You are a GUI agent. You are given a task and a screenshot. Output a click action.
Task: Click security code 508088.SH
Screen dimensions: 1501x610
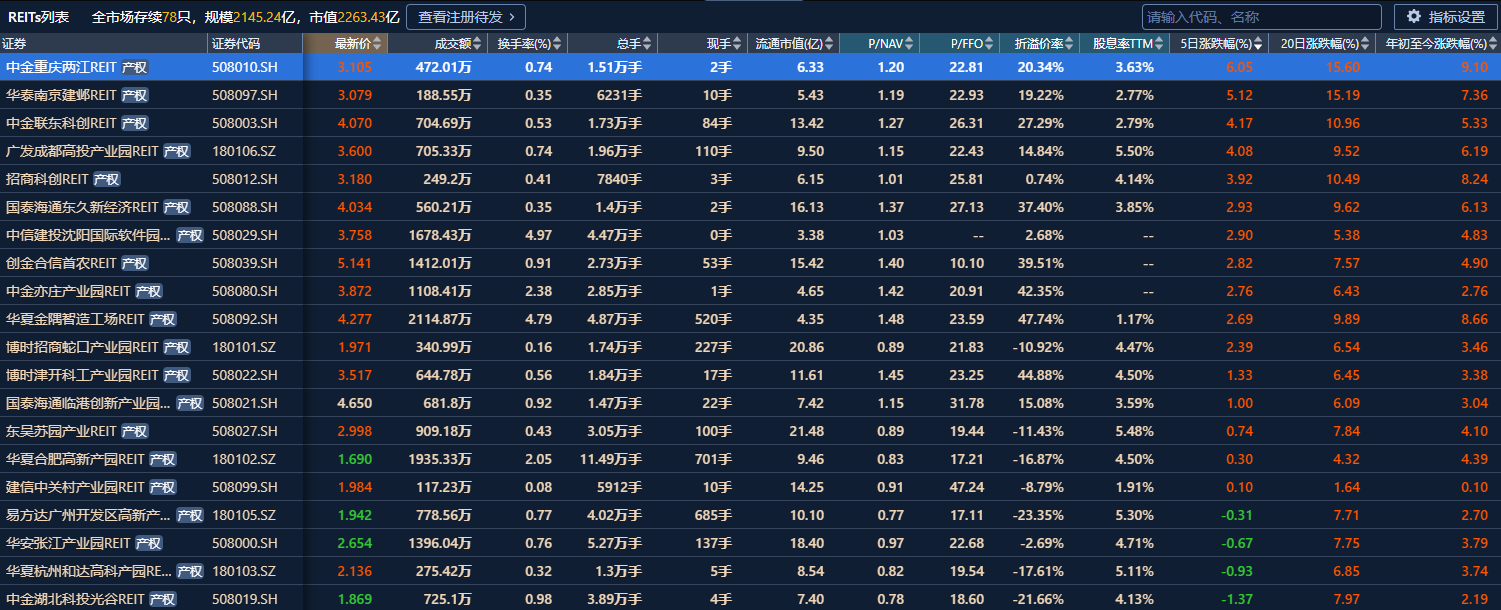(x=245, y=207)
